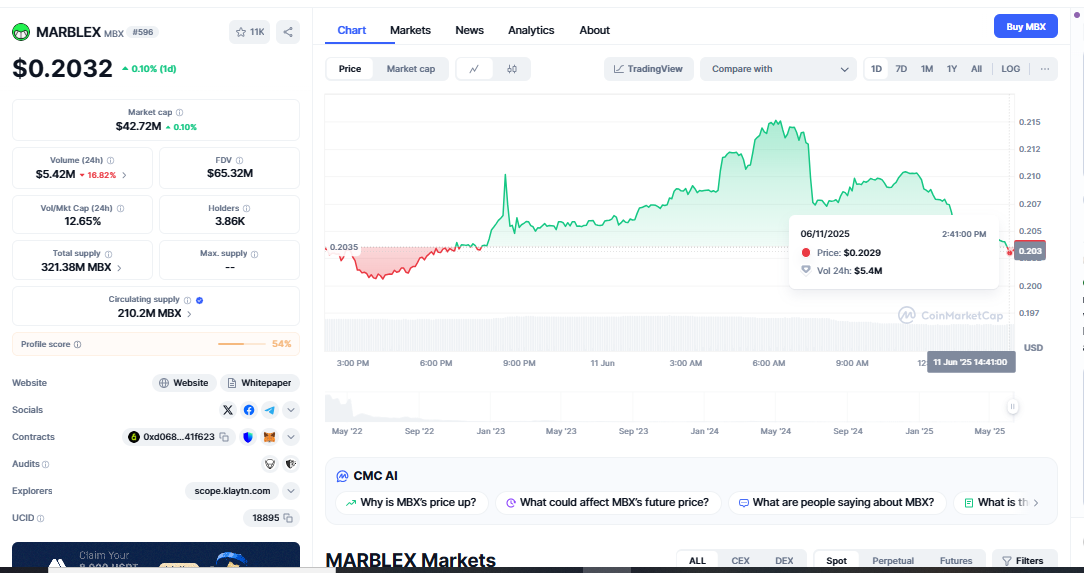Image resolution: width=1084 pixels, height=573 pixels.
Task: Click the Holders info icon
Action: coord(247,208)
